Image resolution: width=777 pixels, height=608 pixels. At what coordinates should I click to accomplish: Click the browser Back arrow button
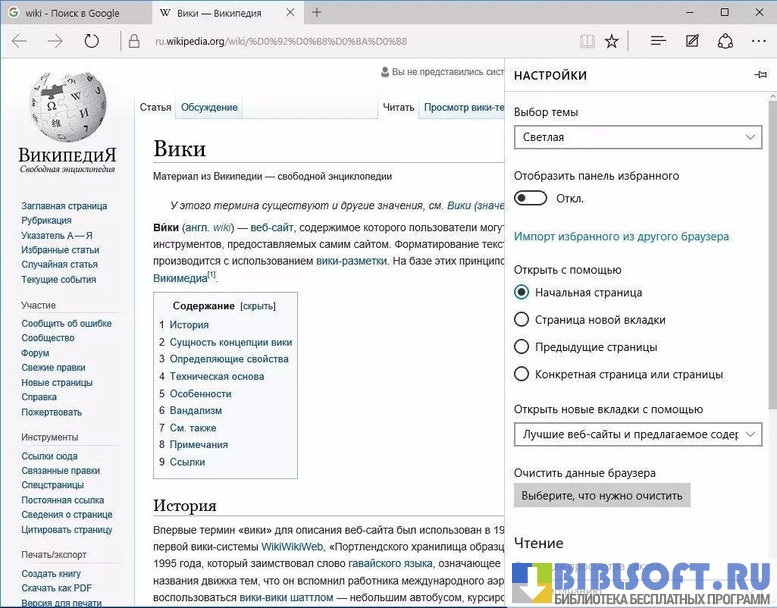click(x=19, y=41)
